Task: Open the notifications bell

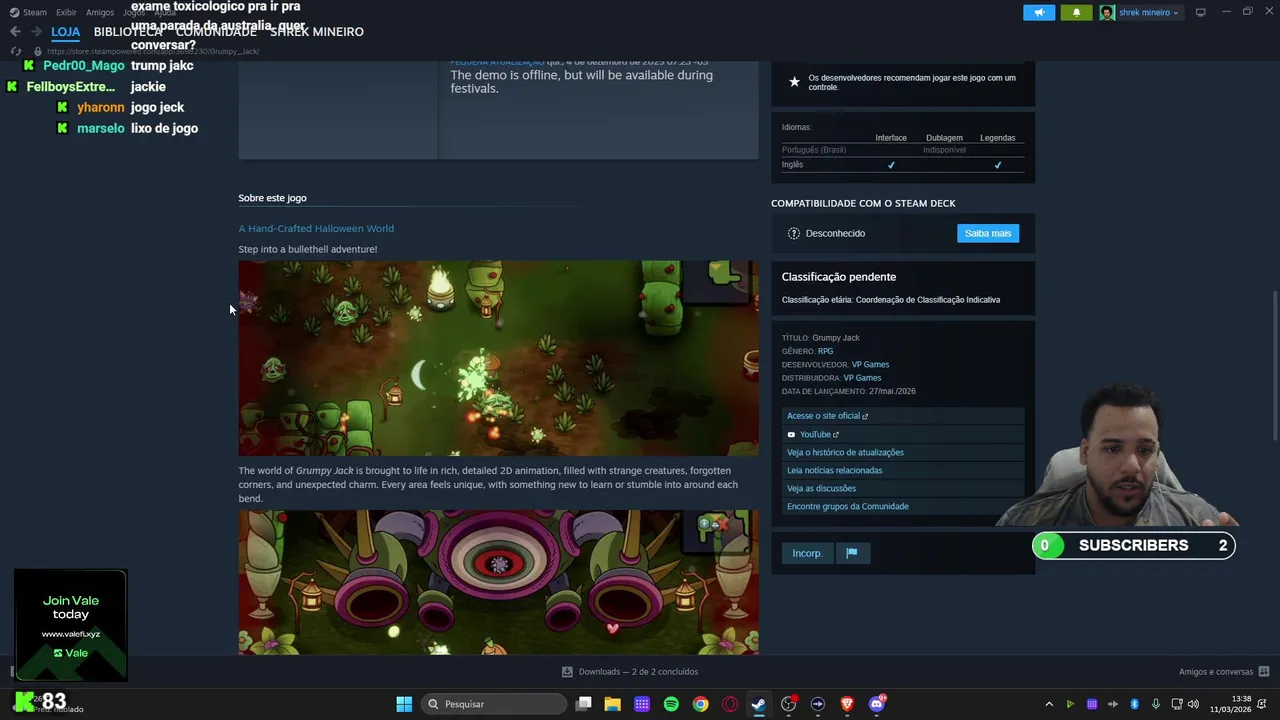Action: (1076, 12)
